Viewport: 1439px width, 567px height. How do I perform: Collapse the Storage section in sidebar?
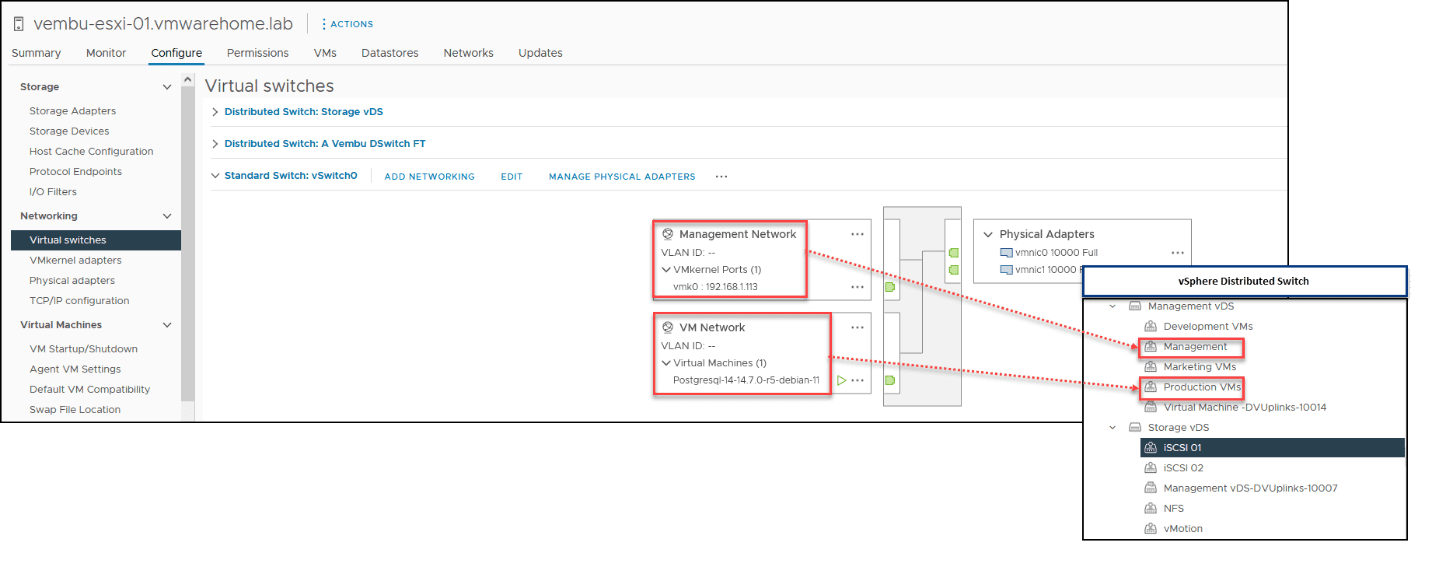coord(167,87)
